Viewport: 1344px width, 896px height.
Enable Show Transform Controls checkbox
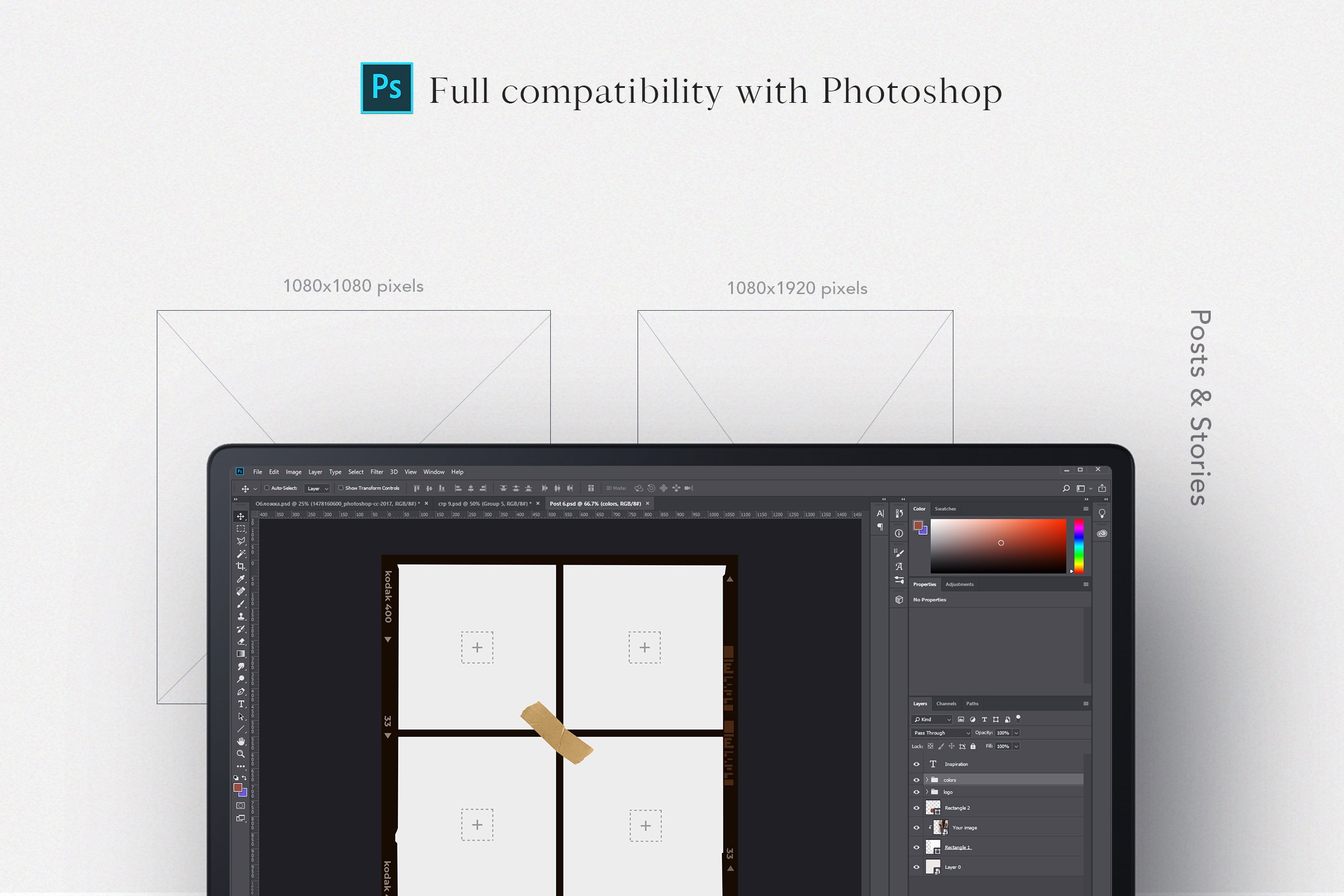[341, 488]
